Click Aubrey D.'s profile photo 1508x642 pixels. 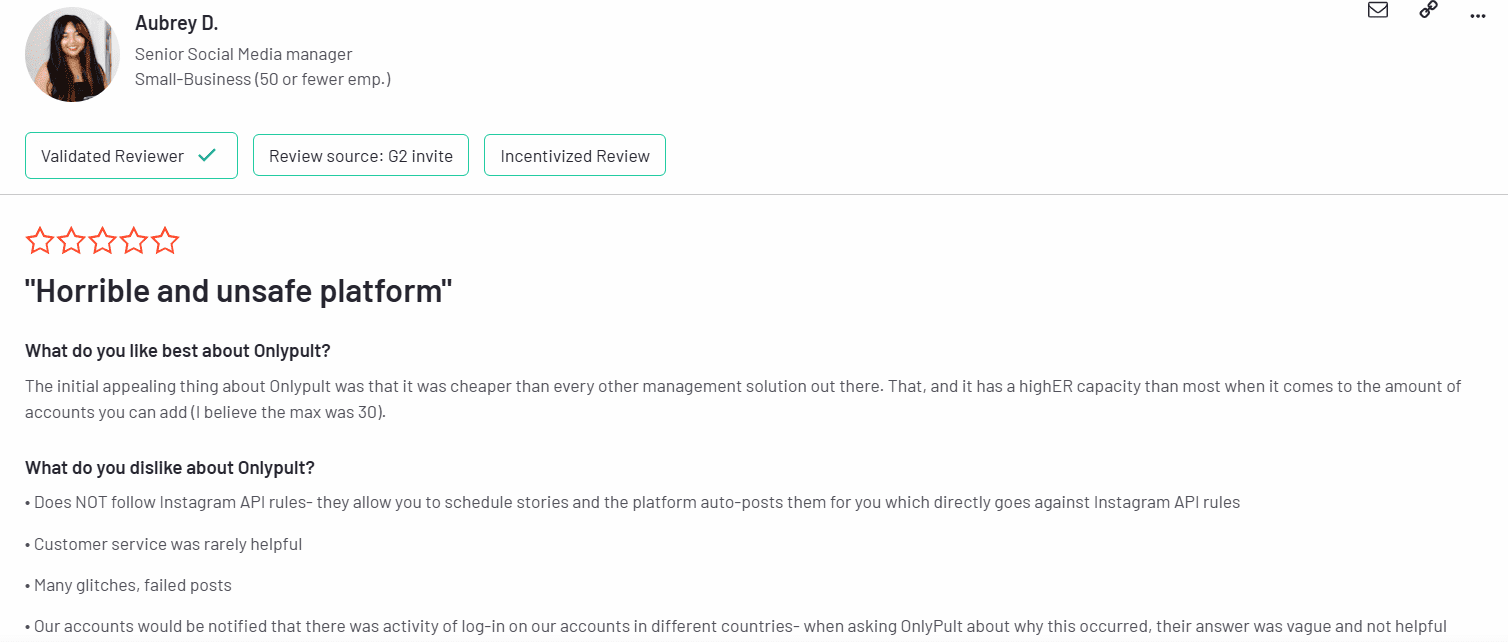coord(72,54)
